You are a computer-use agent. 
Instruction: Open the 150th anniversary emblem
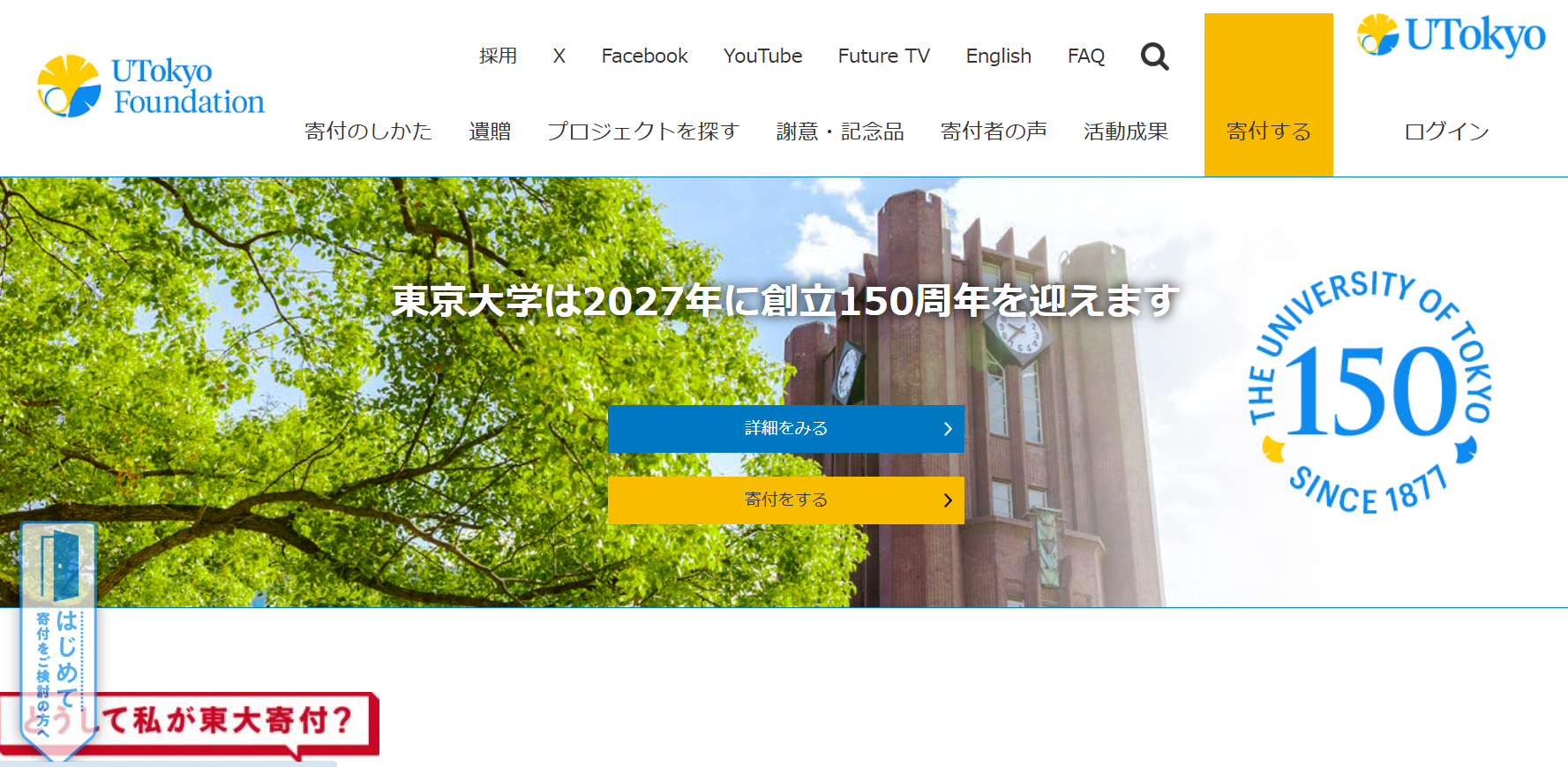1369,392
